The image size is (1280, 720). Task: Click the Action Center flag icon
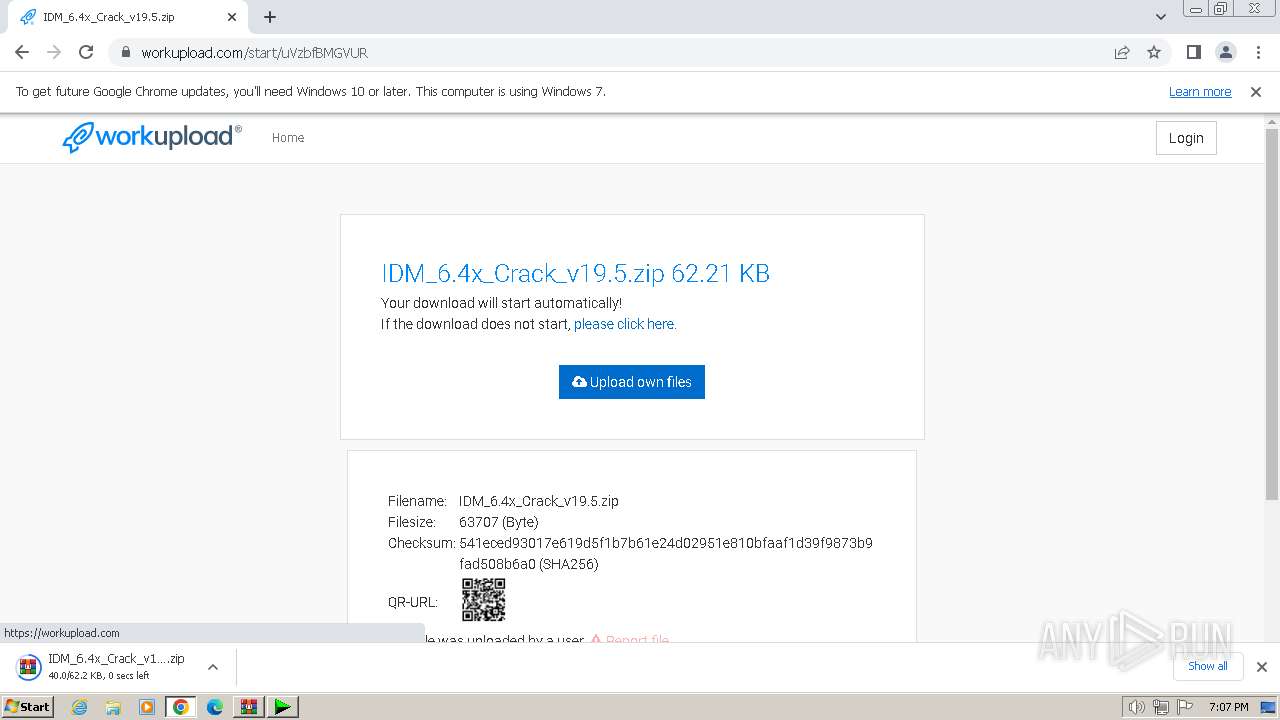[1184, 707]
